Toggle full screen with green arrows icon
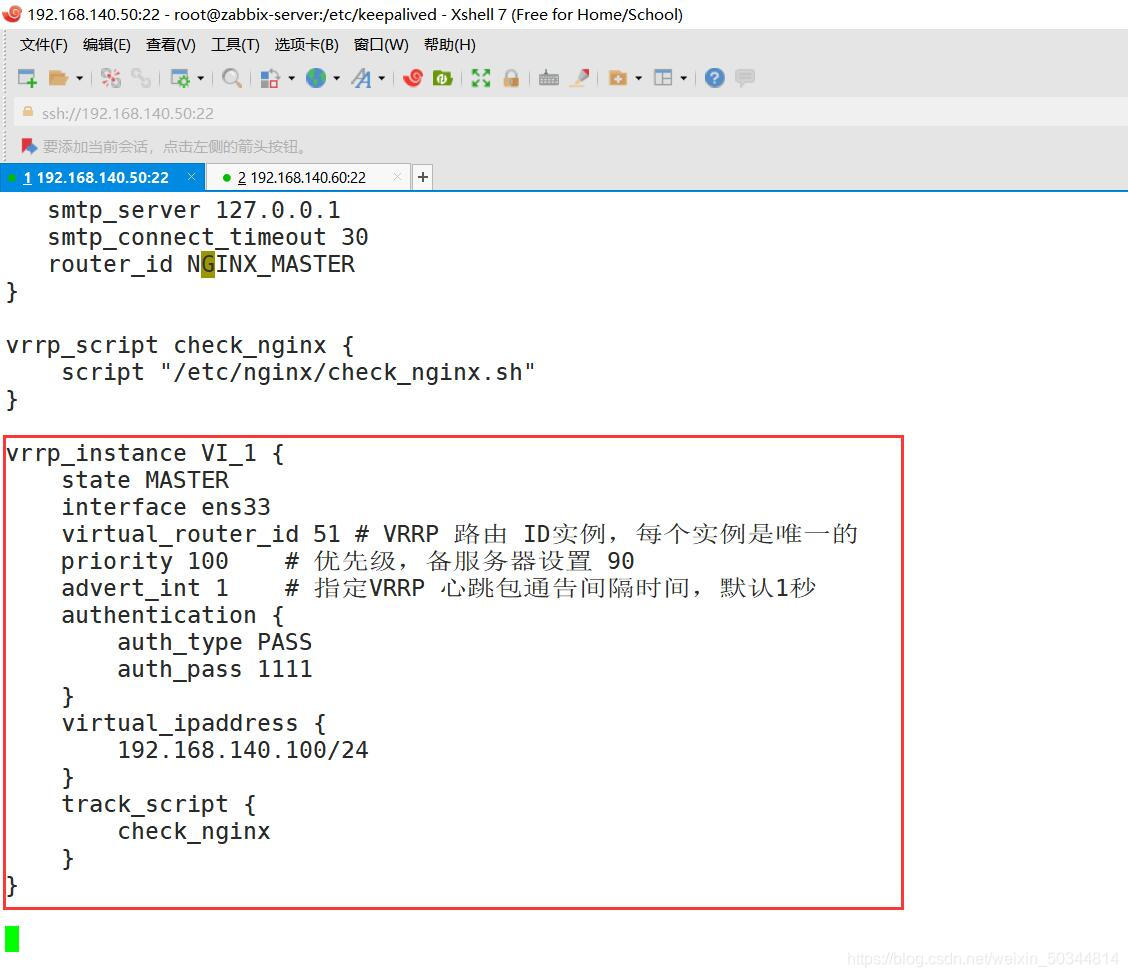The height and width of the screenshot is (977, 1128). [x=481, y=78]
